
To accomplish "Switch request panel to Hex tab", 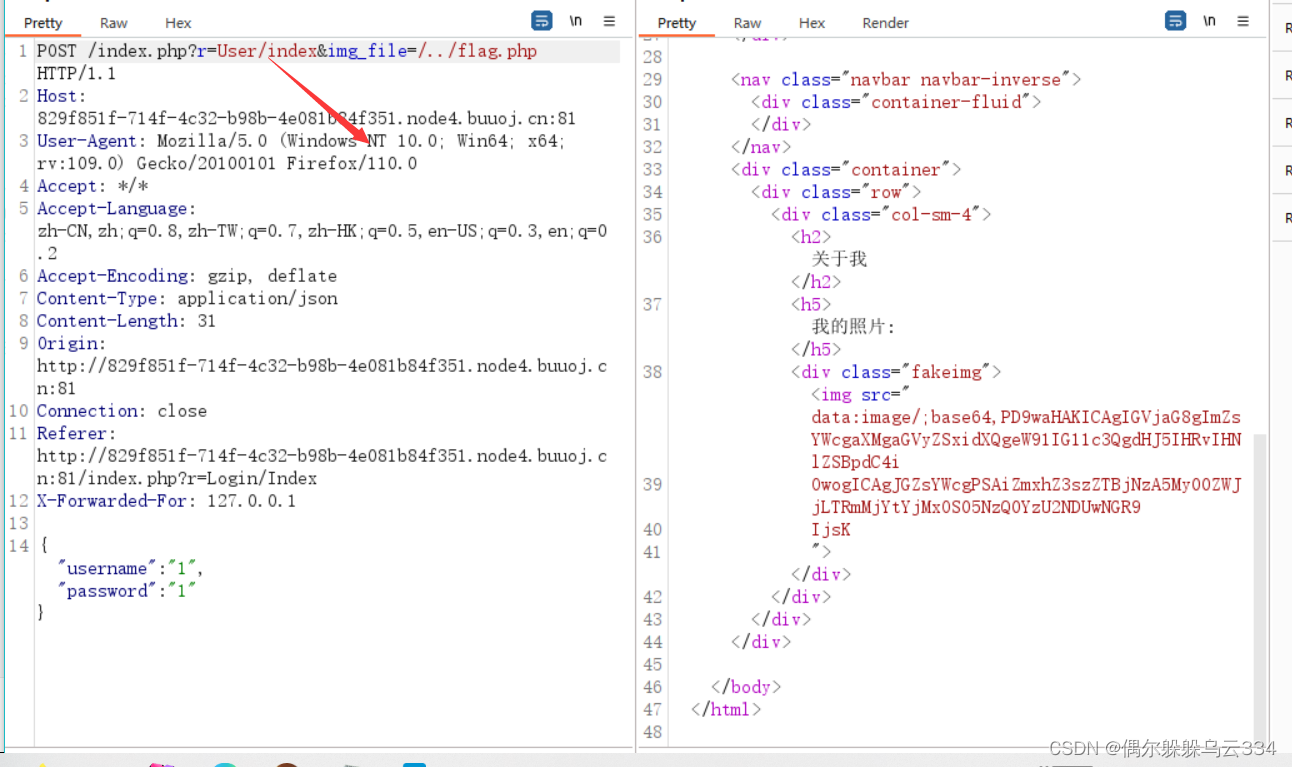I will 178,22.
